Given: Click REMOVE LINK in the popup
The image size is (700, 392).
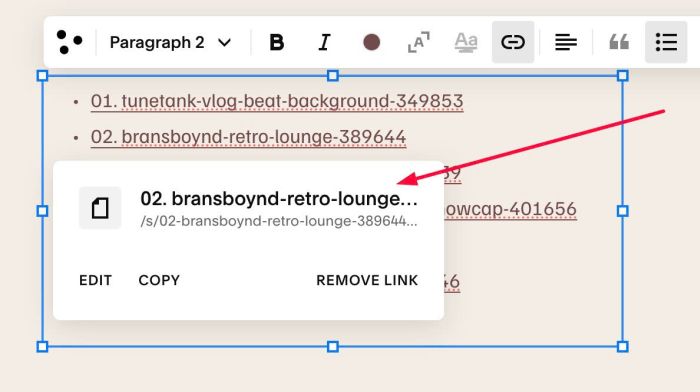Looking at the screenshot, I should click(x=367, y=280).
